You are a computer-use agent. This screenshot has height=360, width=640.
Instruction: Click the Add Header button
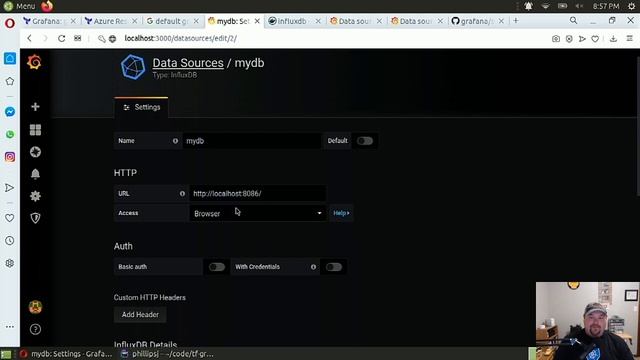[140, 315]
